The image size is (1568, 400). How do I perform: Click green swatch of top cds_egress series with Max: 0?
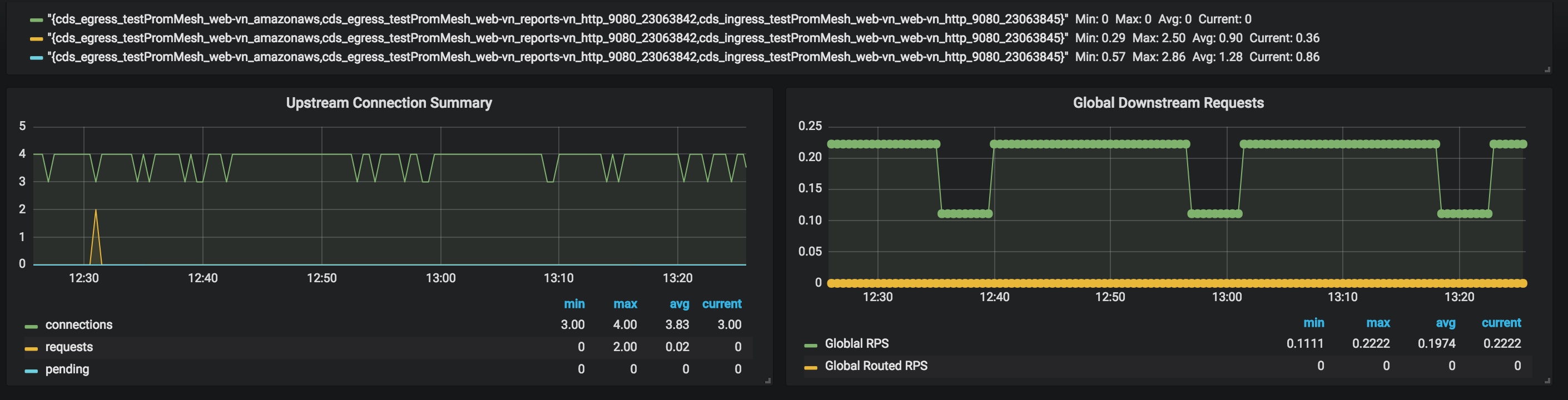[x=36, y=21]
